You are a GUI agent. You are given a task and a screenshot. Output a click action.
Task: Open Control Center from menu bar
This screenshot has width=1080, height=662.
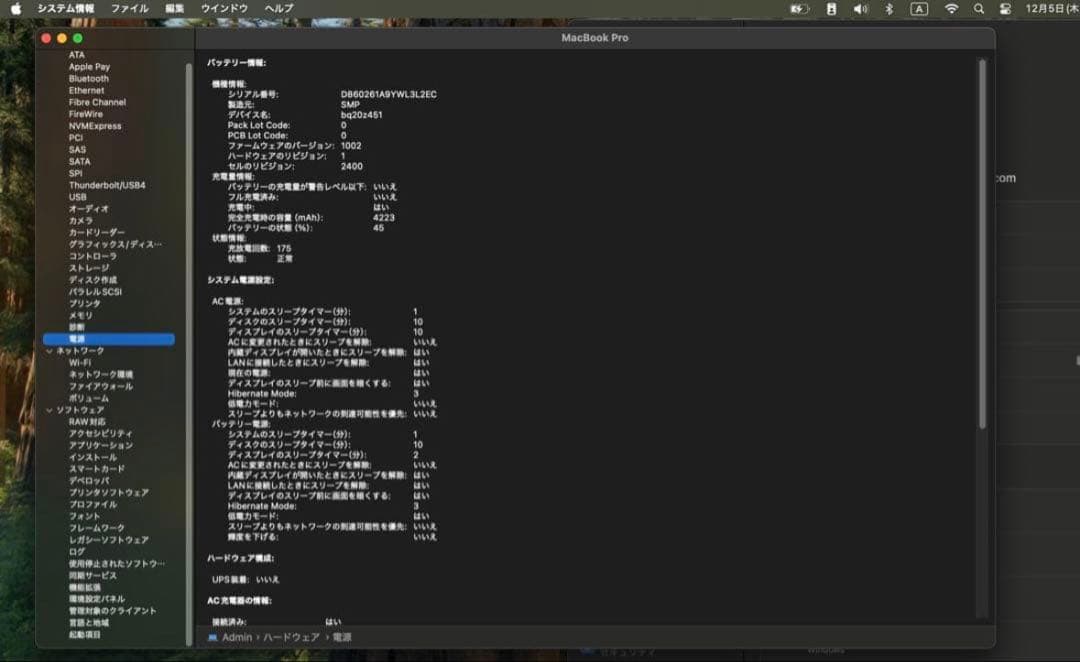[1005, 8]
